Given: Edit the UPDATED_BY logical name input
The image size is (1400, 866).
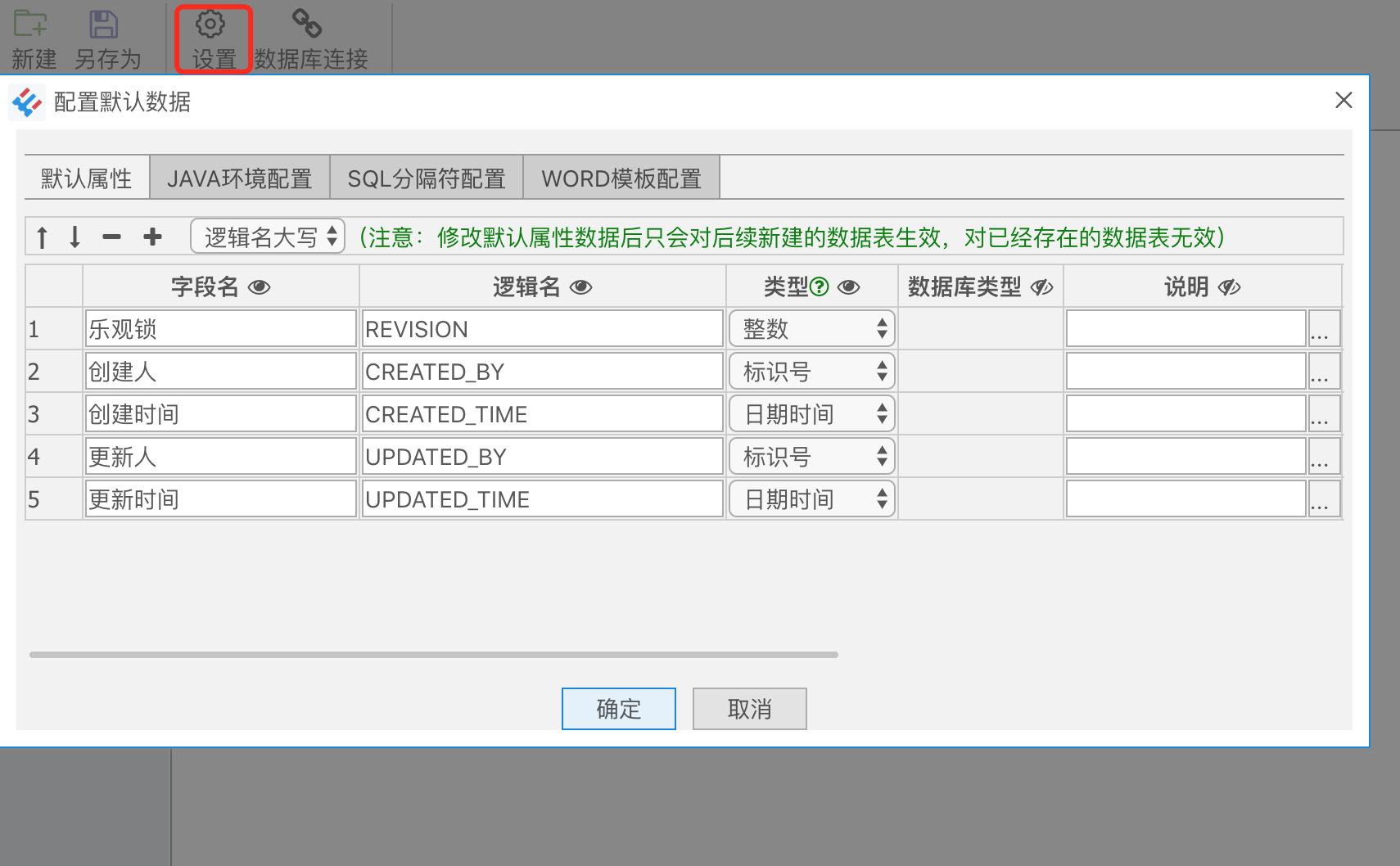Looking at the screenshot, I should 543,457.
